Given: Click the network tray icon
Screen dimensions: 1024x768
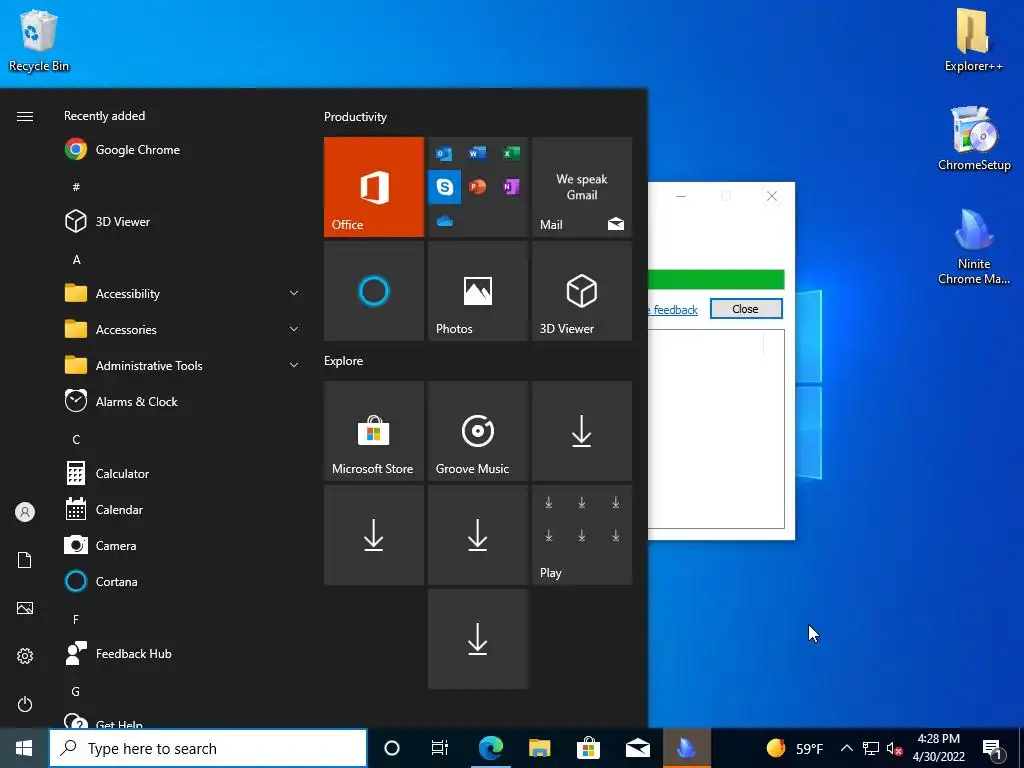Looking at the screenshot, I should click(x=871, y=748).
